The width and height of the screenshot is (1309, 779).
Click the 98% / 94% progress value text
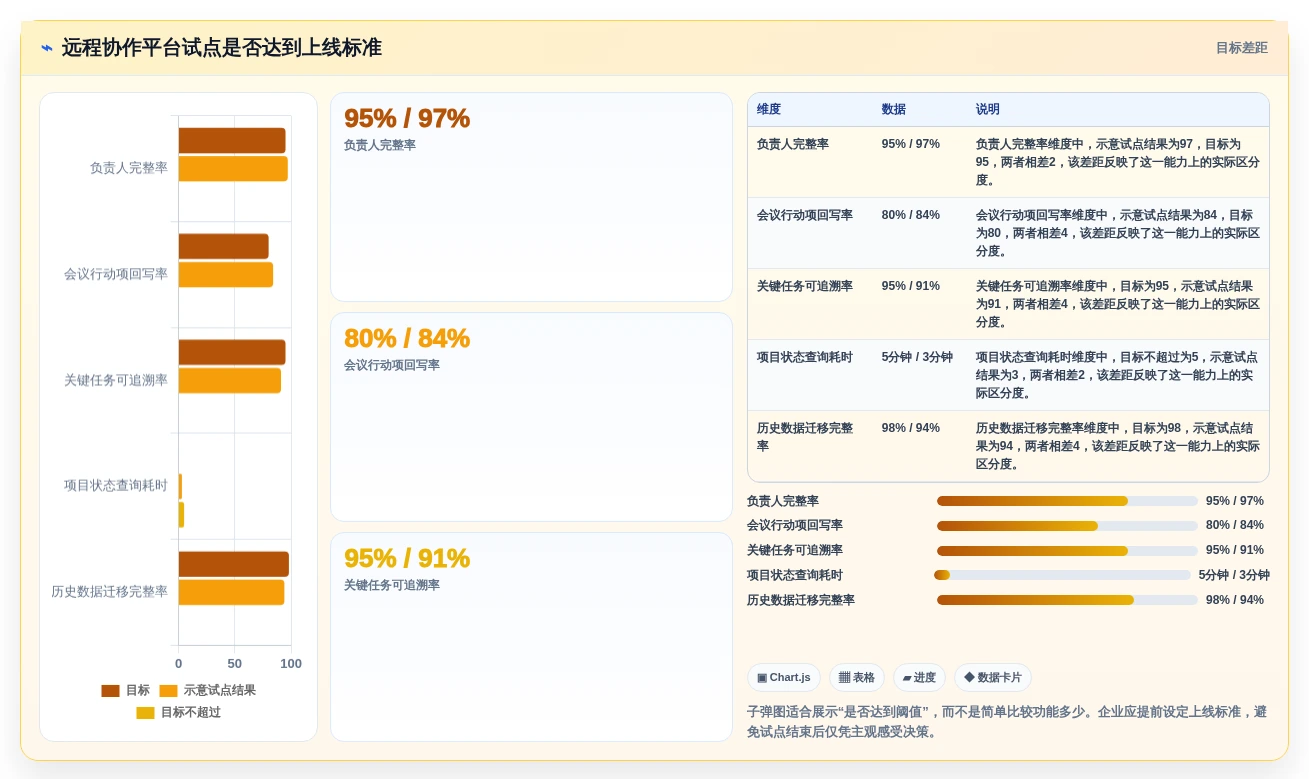[1235, 600]
